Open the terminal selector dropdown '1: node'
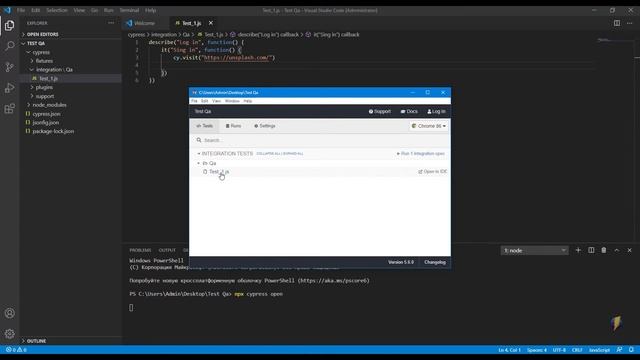640x360 pixels. coord(534,250)
